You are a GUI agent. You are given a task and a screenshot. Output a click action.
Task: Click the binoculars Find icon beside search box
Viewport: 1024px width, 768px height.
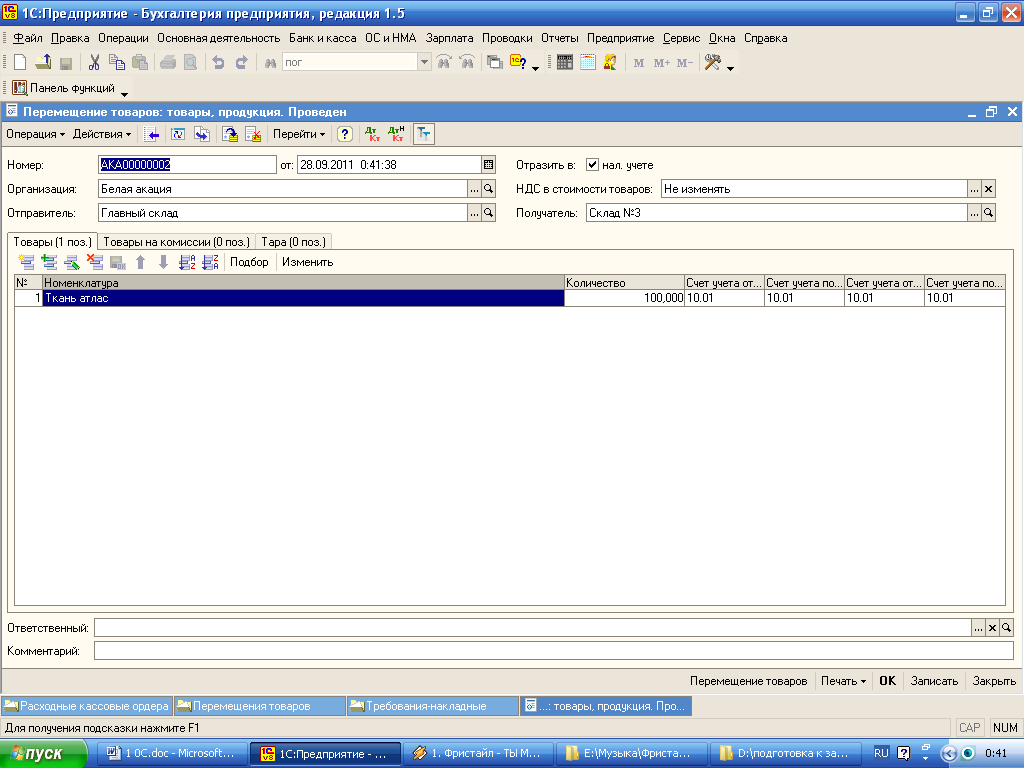[270, 63]
